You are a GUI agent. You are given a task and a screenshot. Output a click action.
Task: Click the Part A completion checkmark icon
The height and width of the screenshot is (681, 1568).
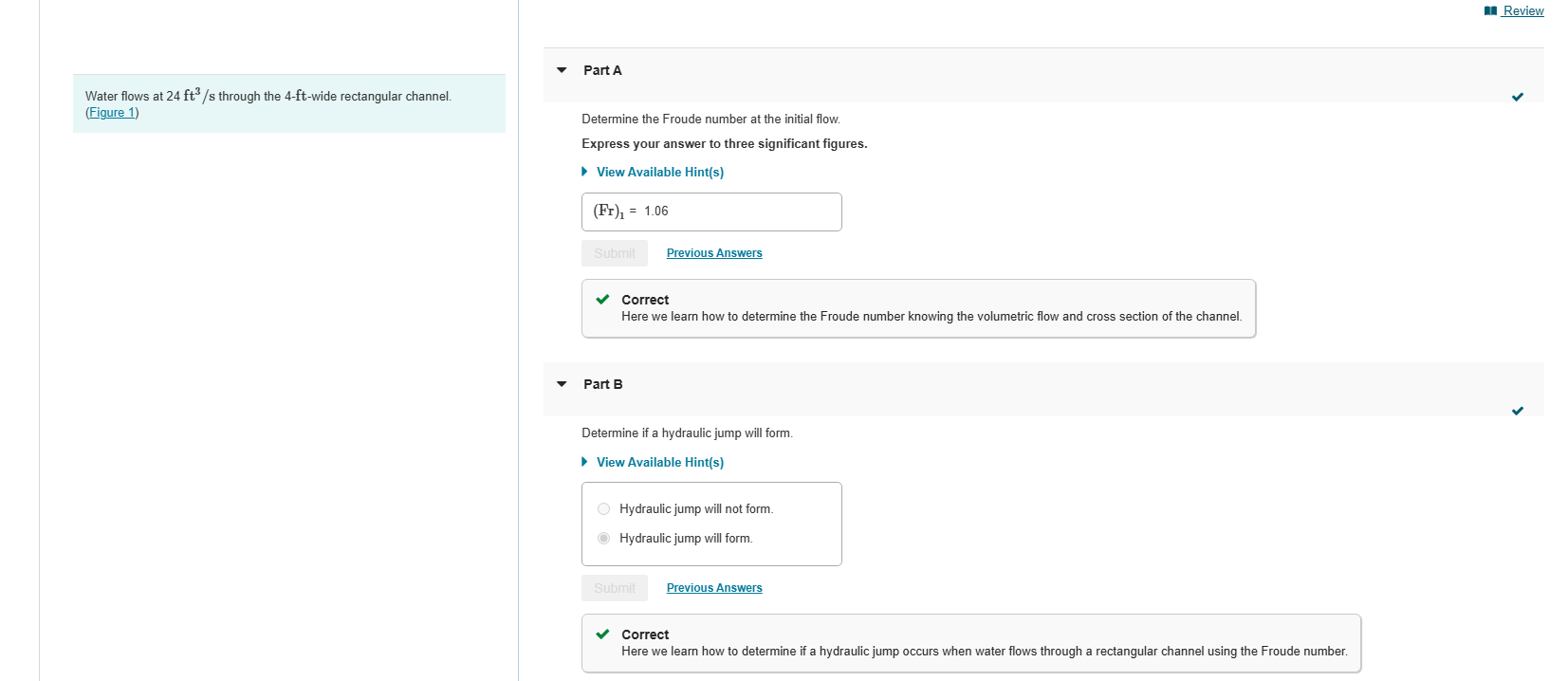[1518, 97]
